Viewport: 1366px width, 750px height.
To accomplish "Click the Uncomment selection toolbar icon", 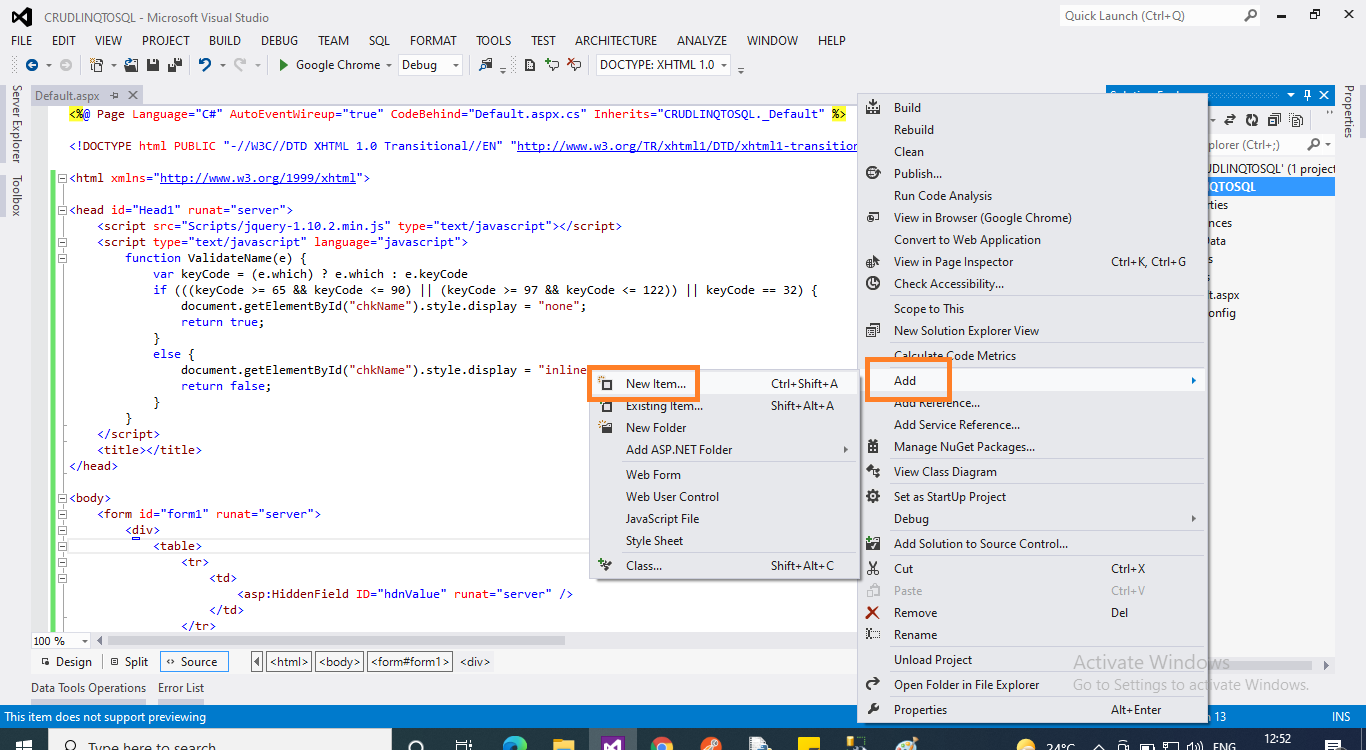I will (x=574, y=65).
